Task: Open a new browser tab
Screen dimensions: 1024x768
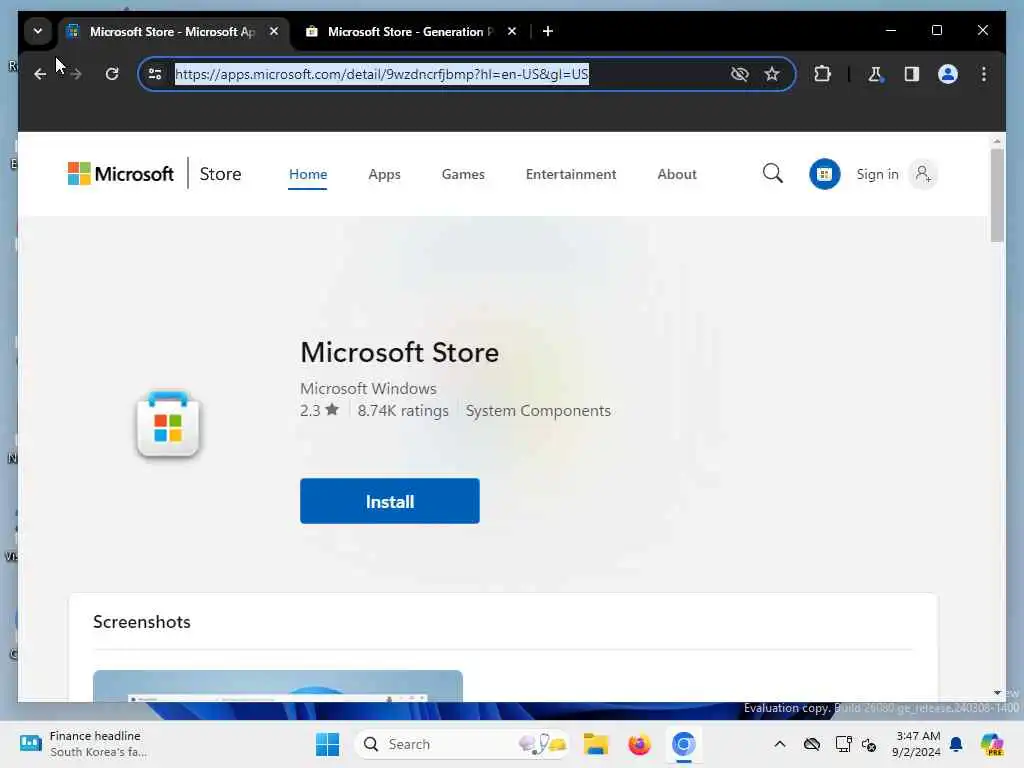Action: pos(548,31)
